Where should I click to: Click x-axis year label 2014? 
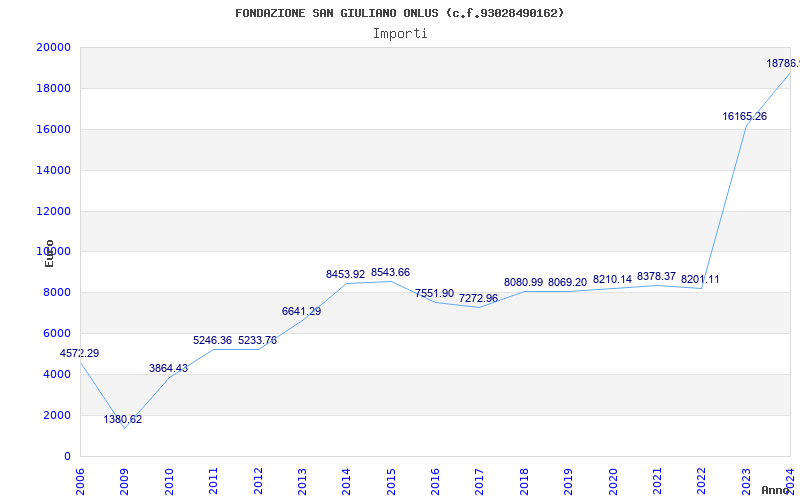tap(346, 481)
